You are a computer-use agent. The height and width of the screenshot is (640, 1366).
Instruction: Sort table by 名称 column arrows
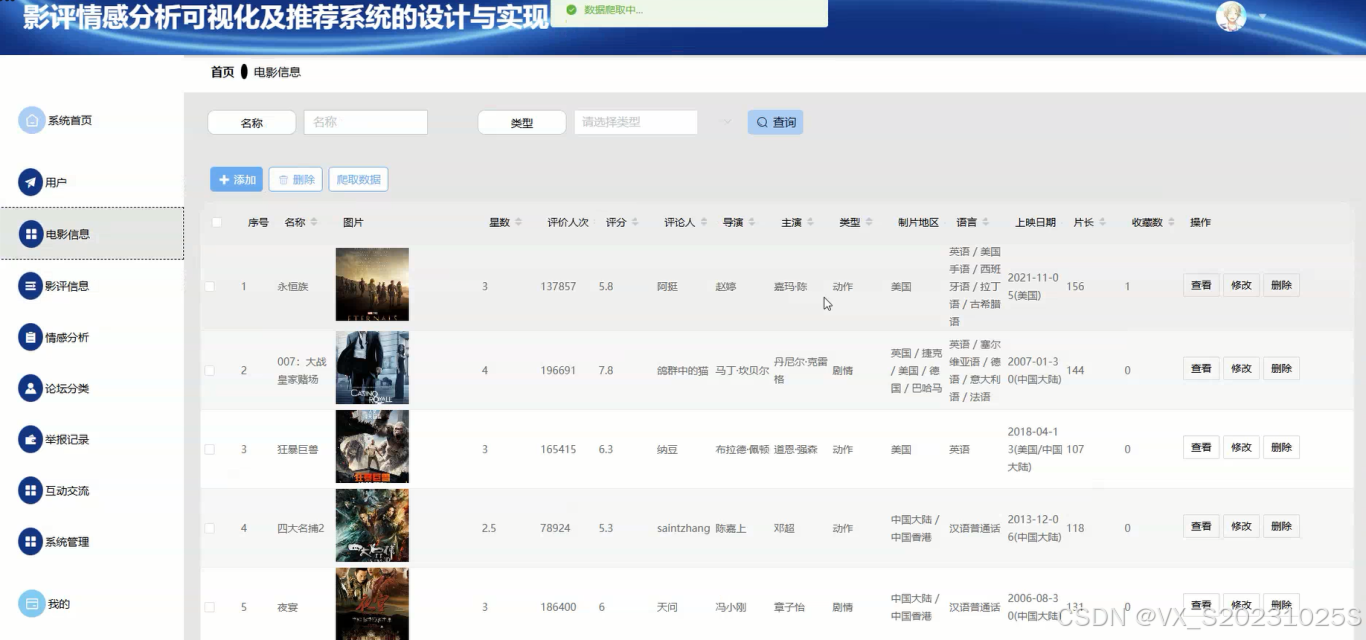pos(314,222)
